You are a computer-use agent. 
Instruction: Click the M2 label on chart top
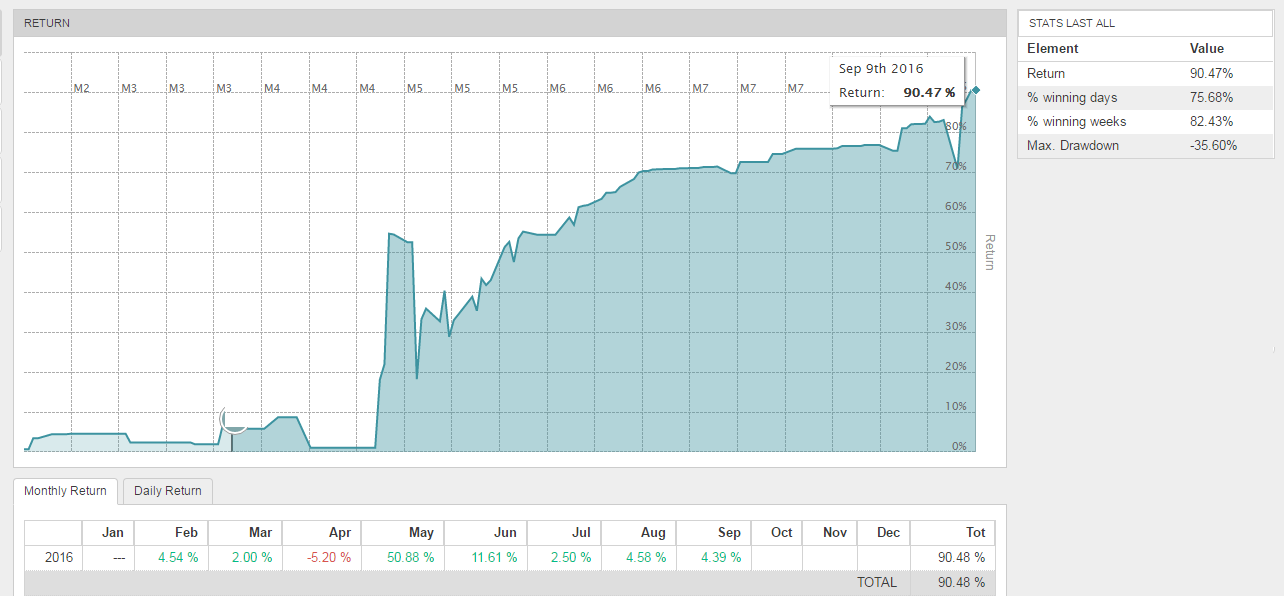(x=82, y=88)
